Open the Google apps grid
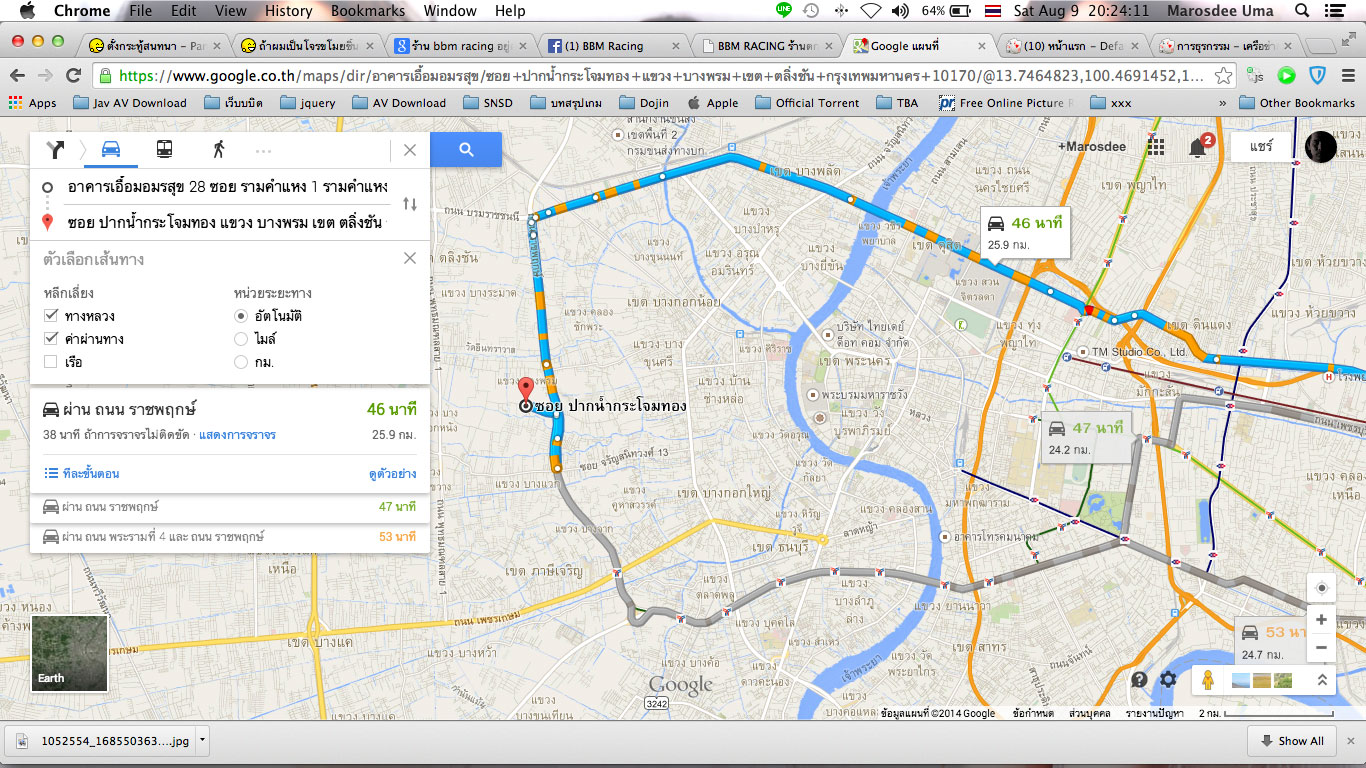The width and height of the screenshot is (1366, 768). coord(1156,147)
